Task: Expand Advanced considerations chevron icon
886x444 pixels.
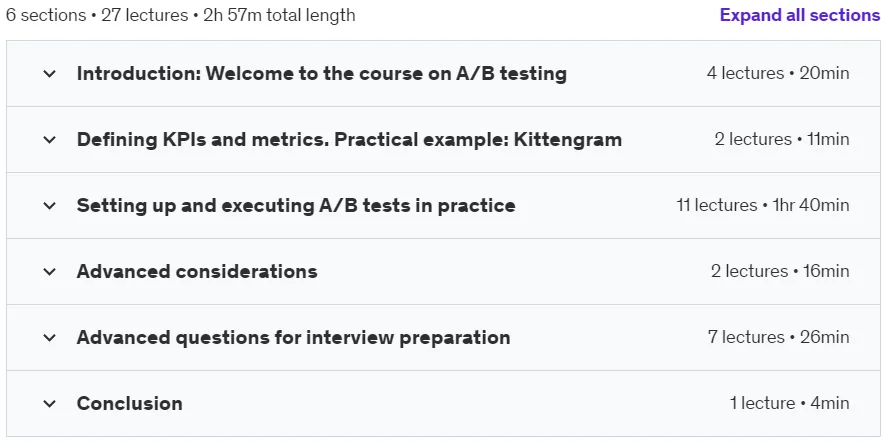Action: point(50,272)
